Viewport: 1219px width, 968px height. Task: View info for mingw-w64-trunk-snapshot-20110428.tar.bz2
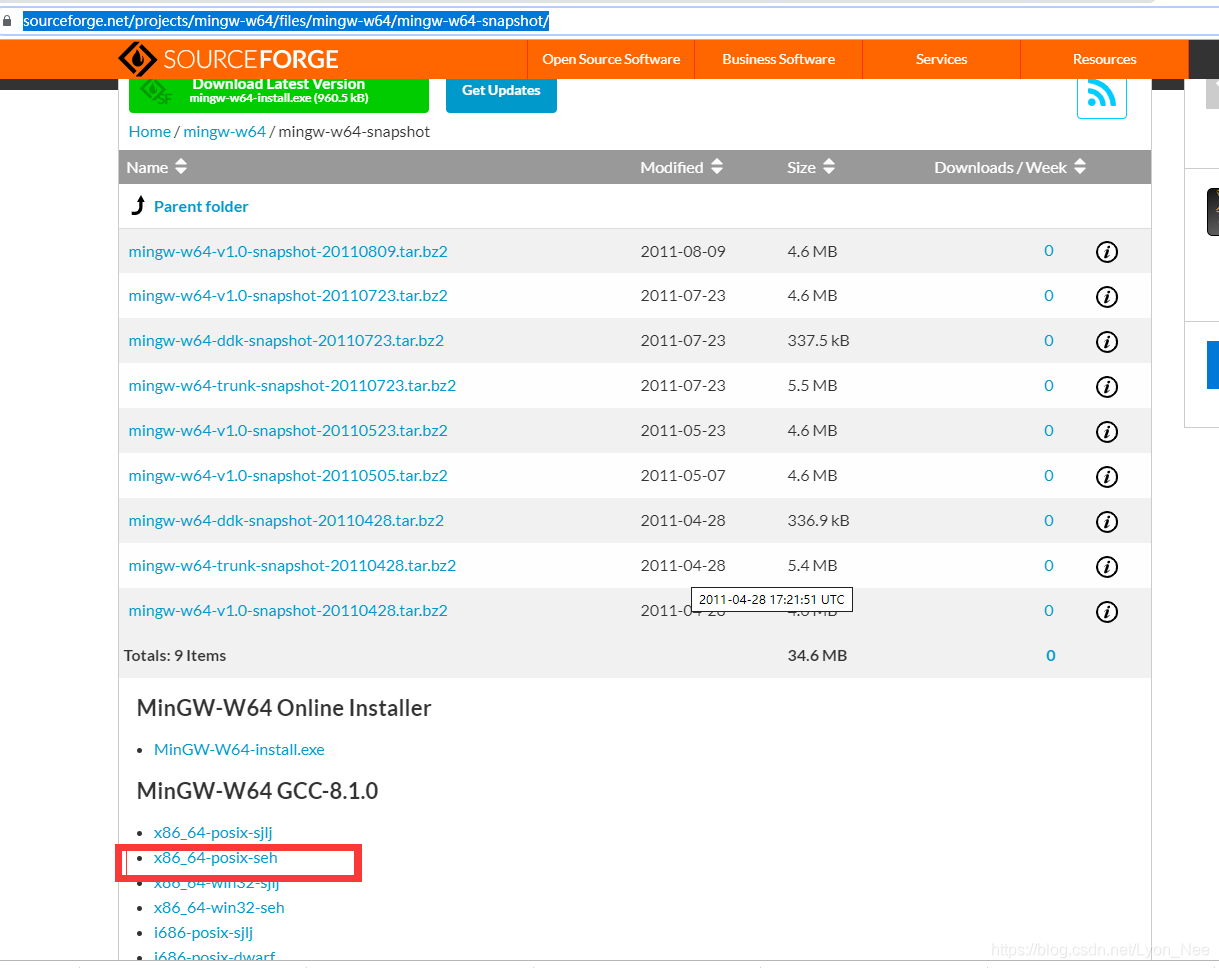1106,567
